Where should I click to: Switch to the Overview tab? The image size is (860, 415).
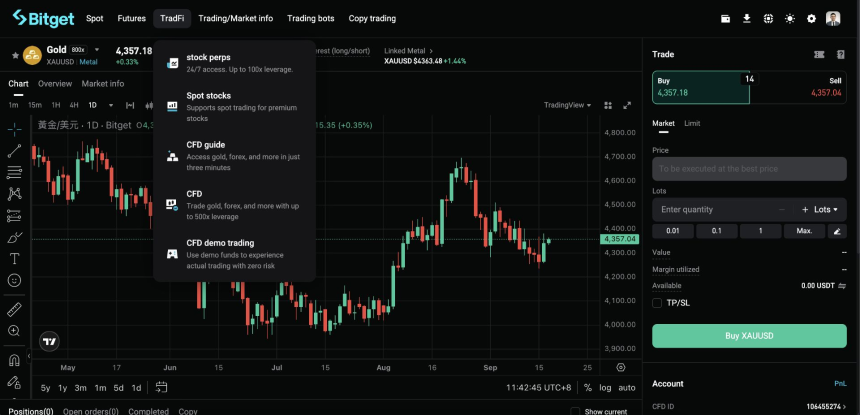coord(55,84)
